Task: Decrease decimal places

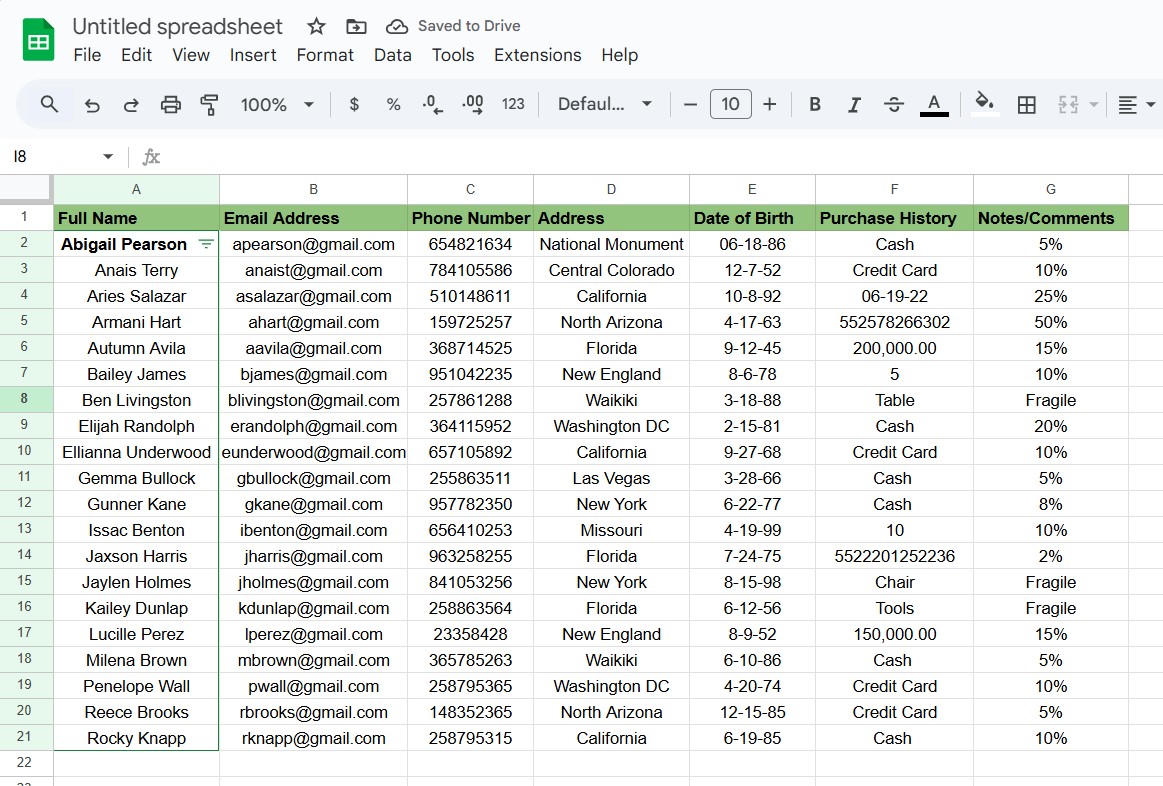Action: (x=432, y=105)
